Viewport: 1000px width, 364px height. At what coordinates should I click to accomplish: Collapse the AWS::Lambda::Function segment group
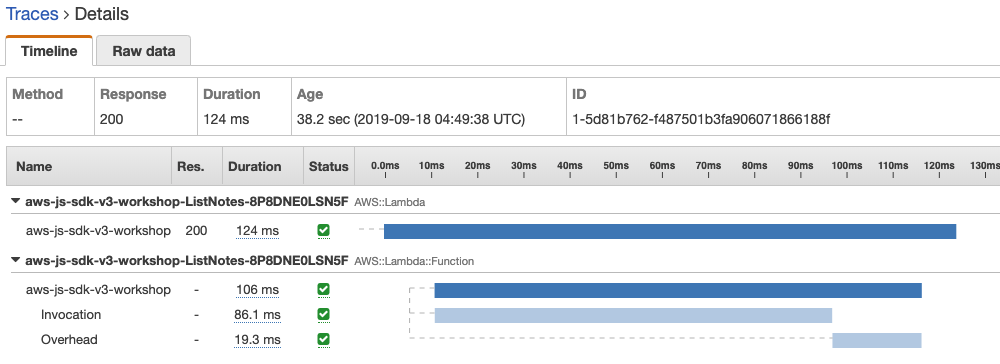16,261
